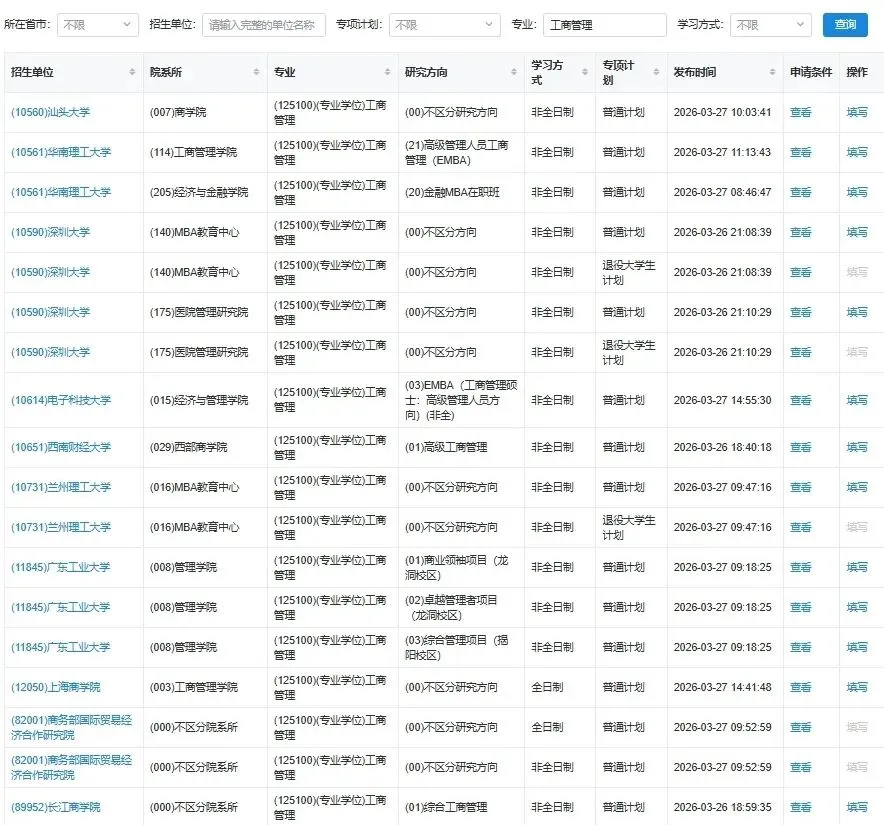Focus the 招生单位 name input field
The width and height of the screenshot is (884, 825).
[264, 25]
